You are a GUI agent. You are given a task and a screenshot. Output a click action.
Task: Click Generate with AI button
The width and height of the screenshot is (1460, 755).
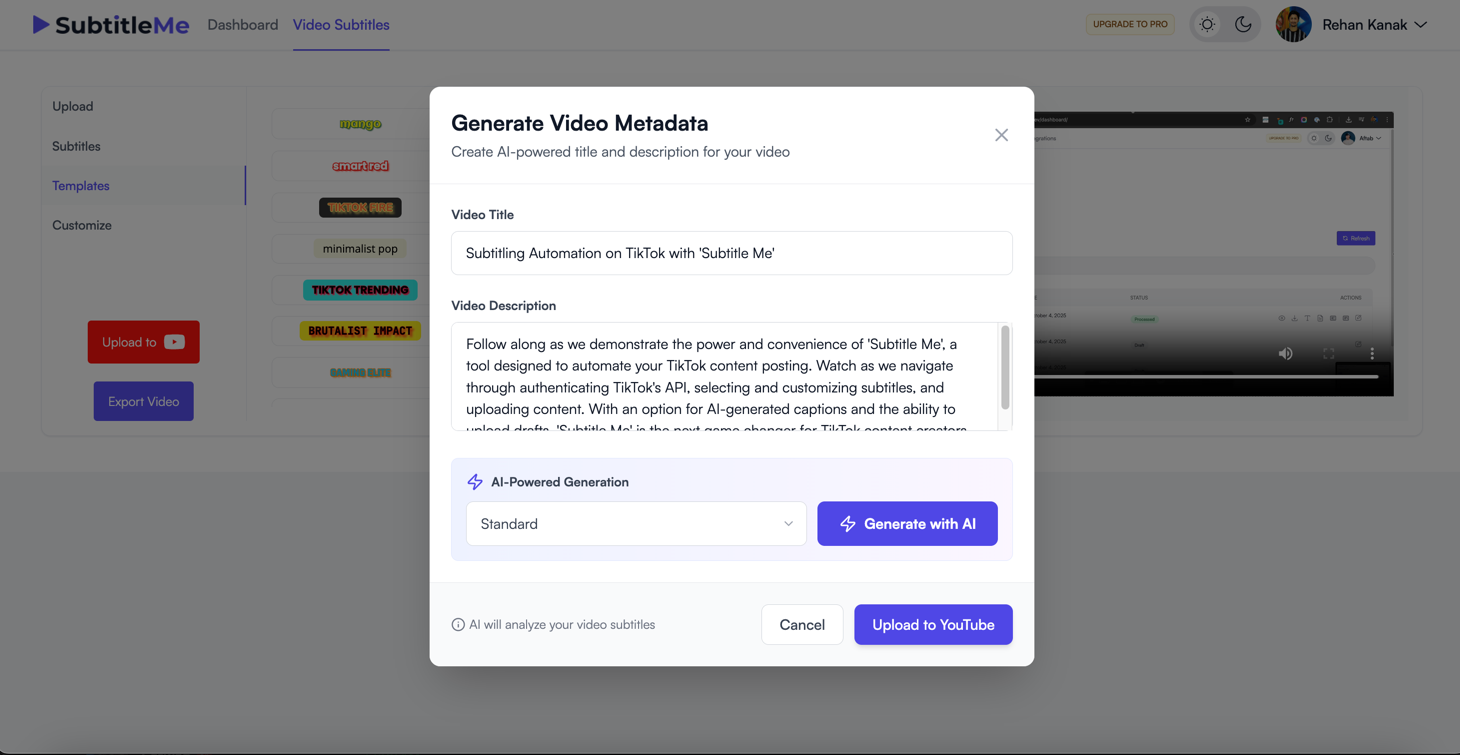907,524
